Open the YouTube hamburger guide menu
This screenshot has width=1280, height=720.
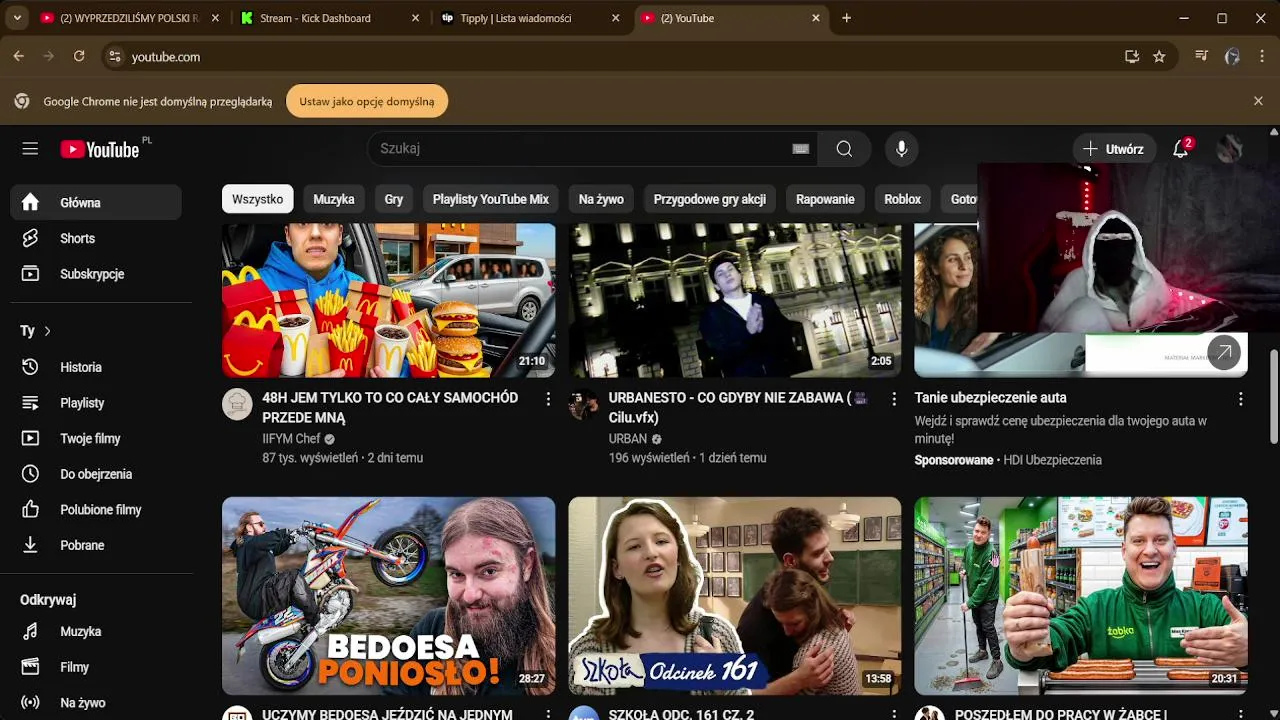pyautogui.click(x=30, y=149)
